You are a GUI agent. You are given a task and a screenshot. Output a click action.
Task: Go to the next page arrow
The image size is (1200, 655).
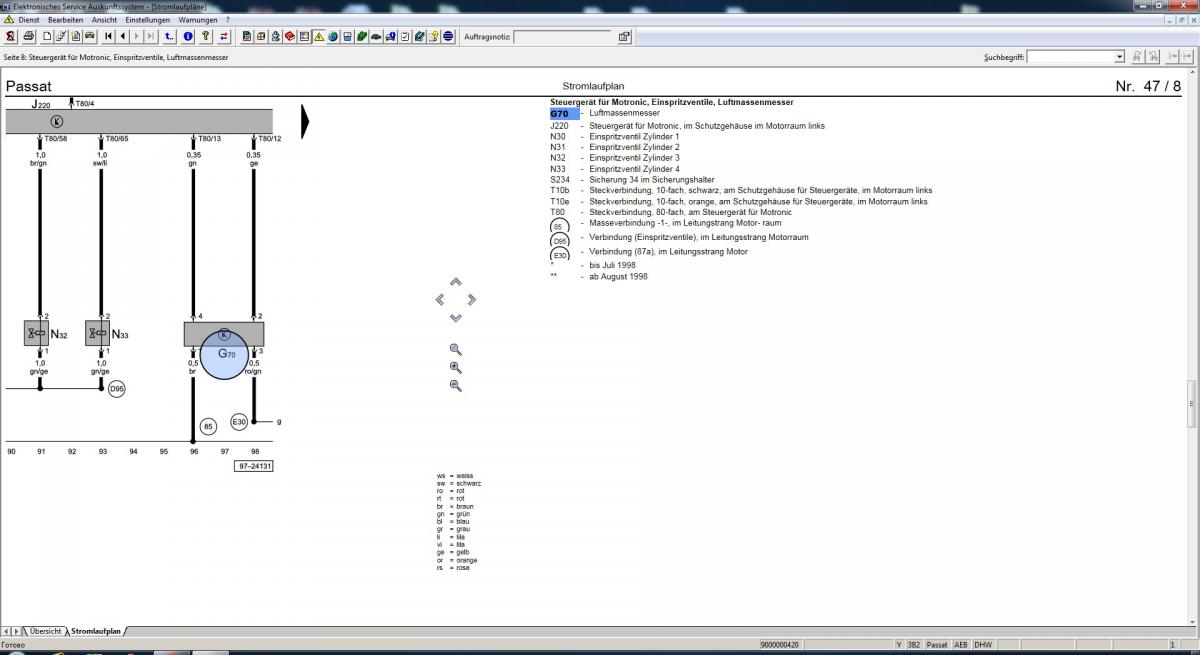(137, 37)
